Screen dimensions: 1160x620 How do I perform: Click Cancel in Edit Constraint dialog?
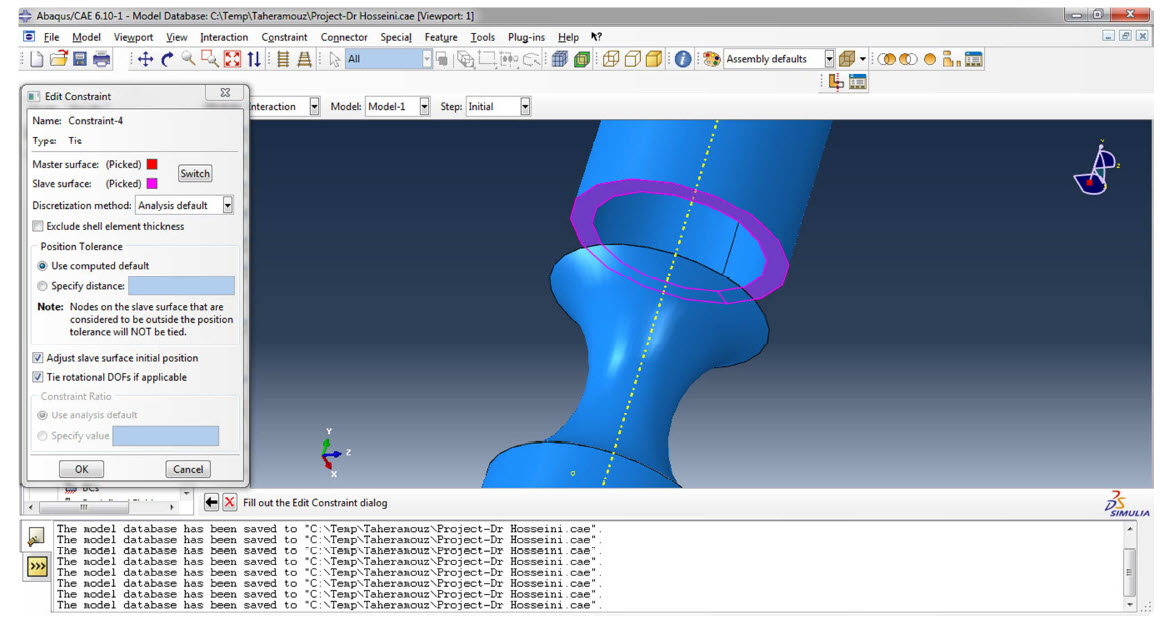tap(188, 469)
